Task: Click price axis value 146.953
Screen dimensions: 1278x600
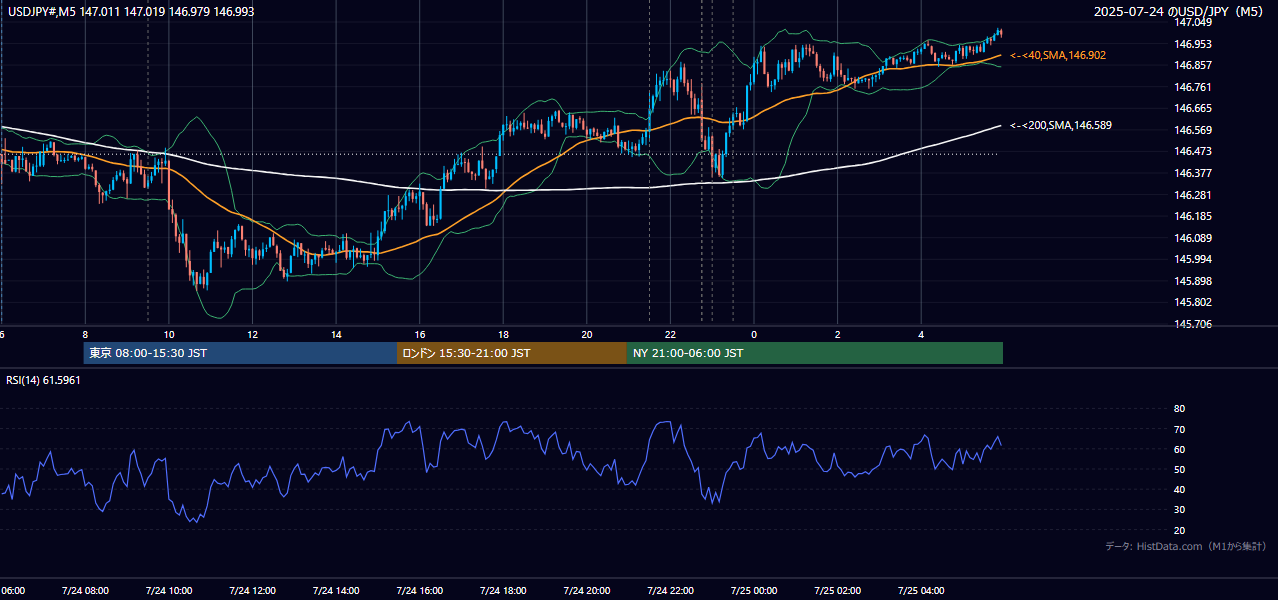Action: pyautogui.click(x=1193, y=44)
